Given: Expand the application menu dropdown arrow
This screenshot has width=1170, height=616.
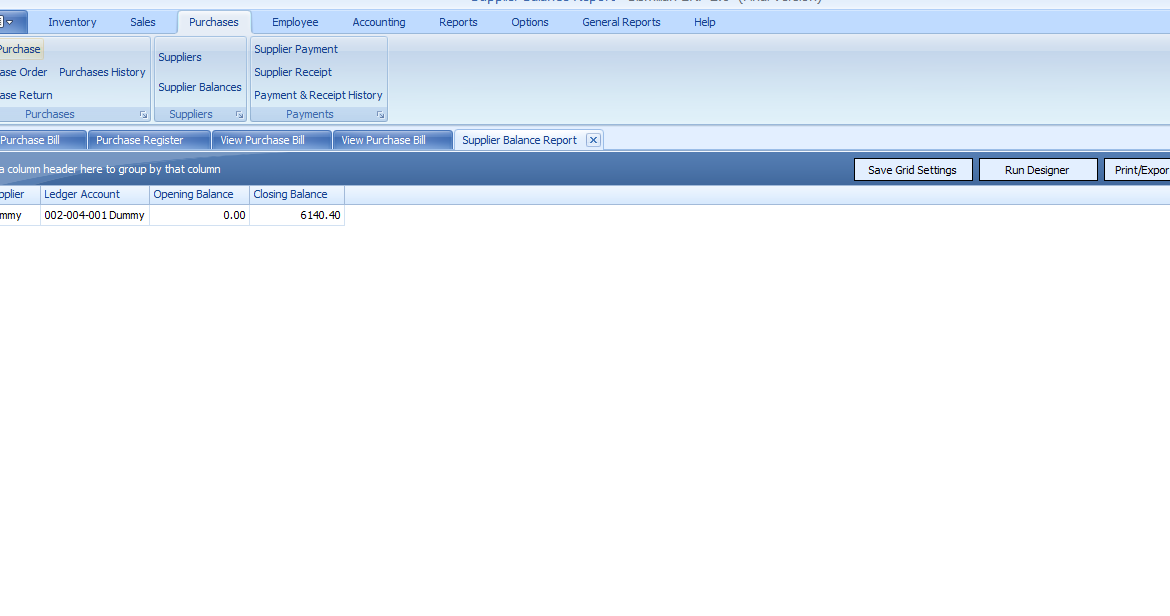Looking at the screenshot, I should (10, 22).
